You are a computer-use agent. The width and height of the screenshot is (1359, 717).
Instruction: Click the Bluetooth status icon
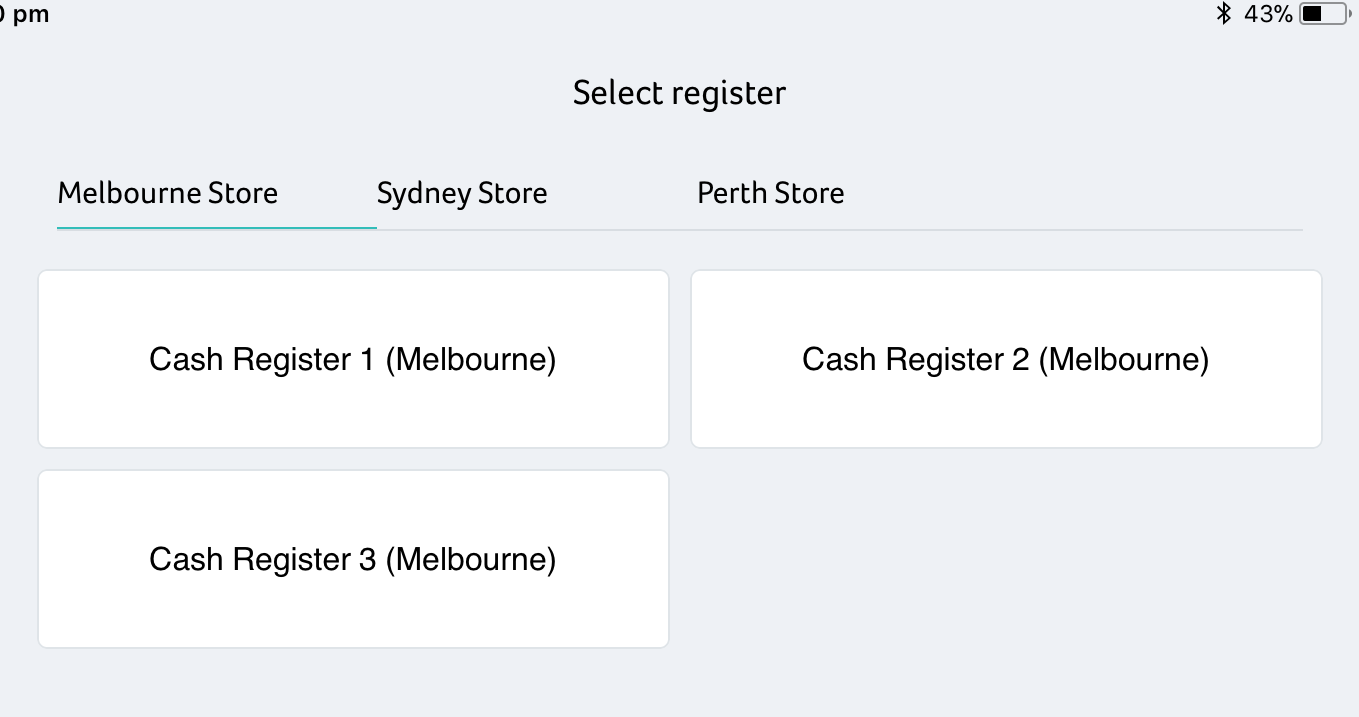(x=1223, y=14)
